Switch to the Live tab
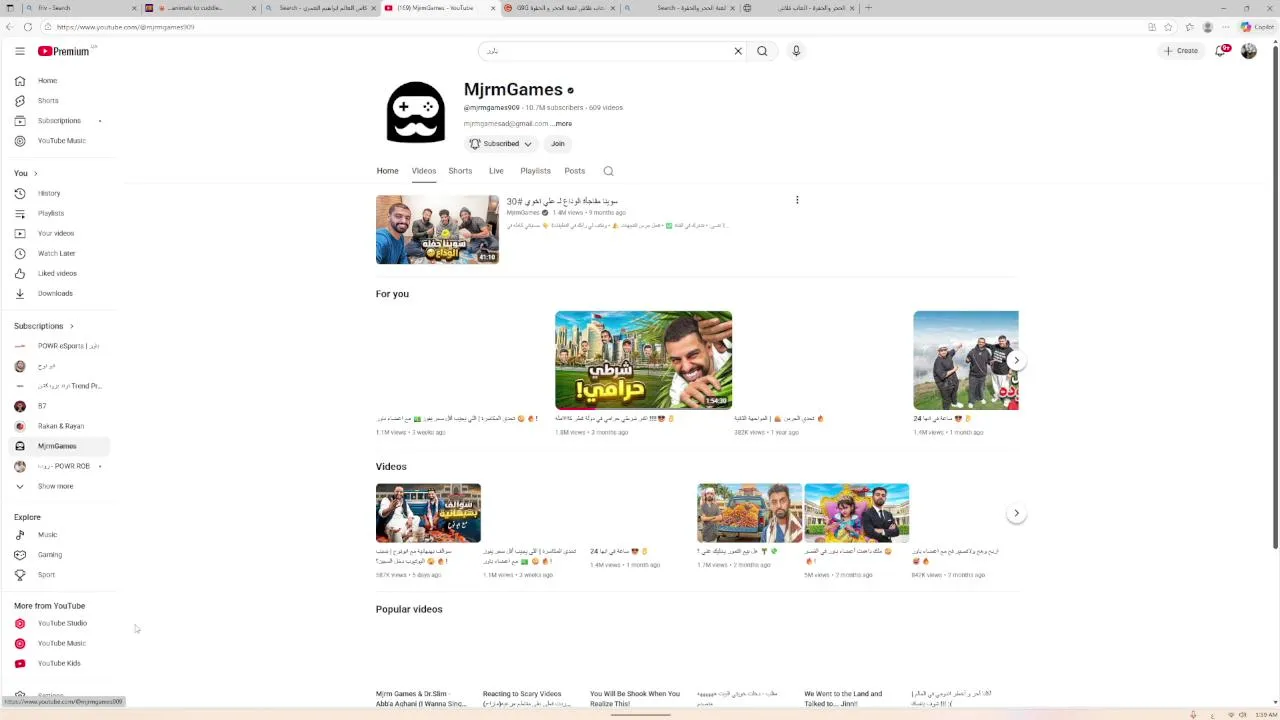 (496, 171)
